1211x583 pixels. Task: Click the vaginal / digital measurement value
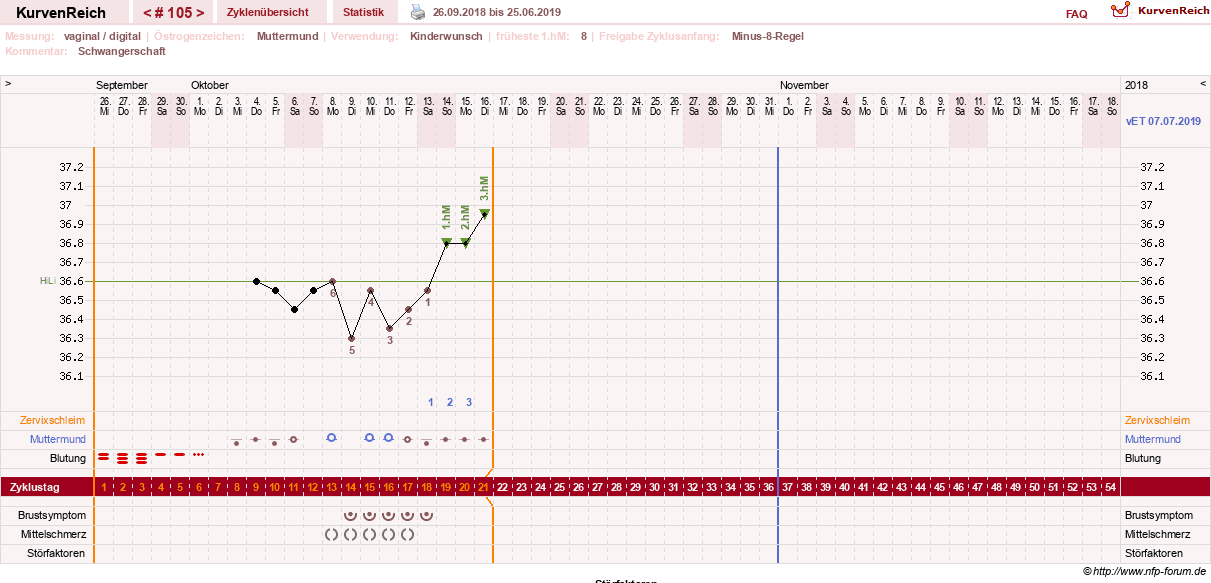(x=102, y=36)
